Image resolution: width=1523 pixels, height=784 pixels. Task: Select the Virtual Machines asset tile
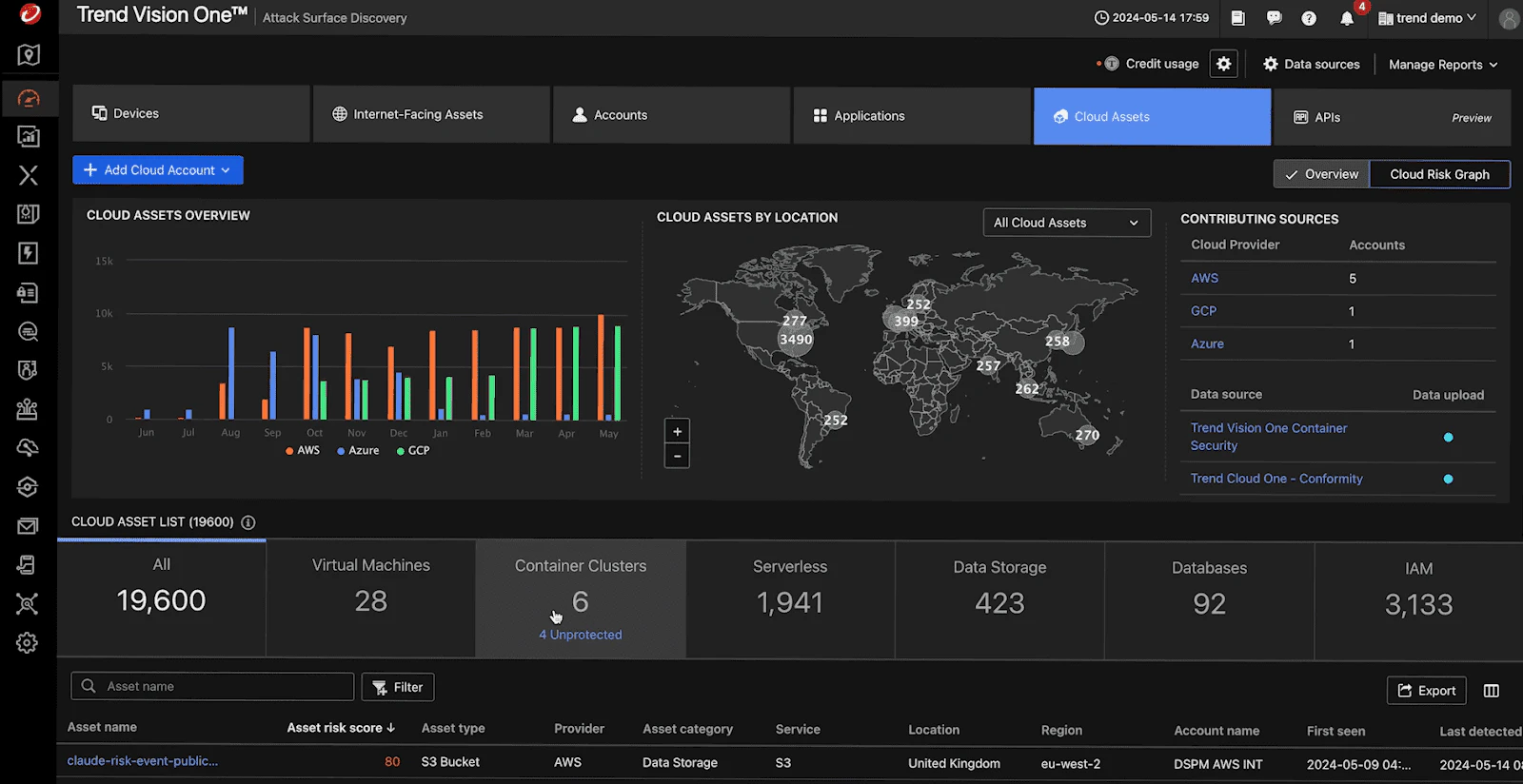[x=371, y=599]
